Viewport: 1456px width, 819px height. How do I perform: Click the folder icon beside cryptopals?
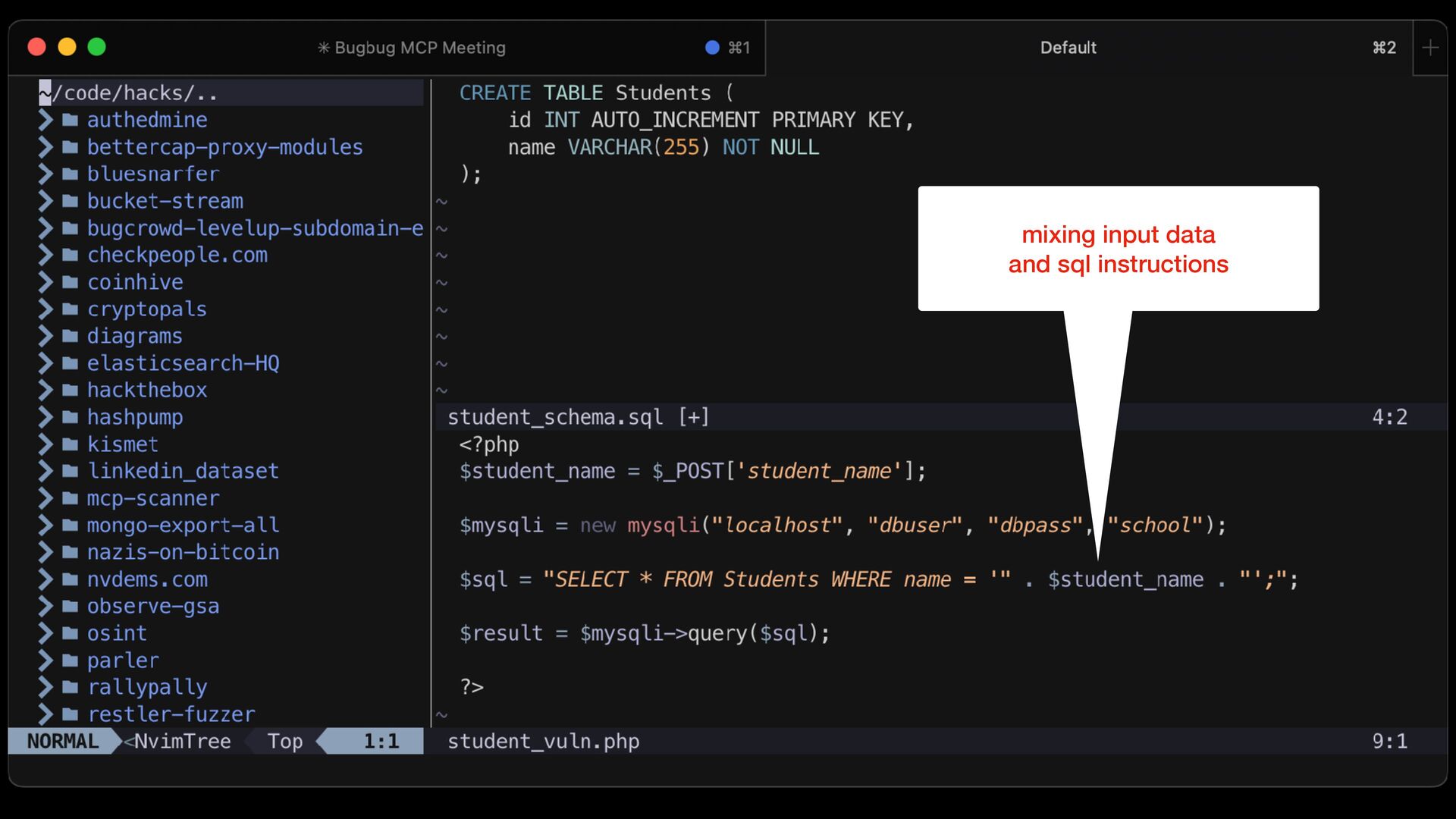pos(71,309)
